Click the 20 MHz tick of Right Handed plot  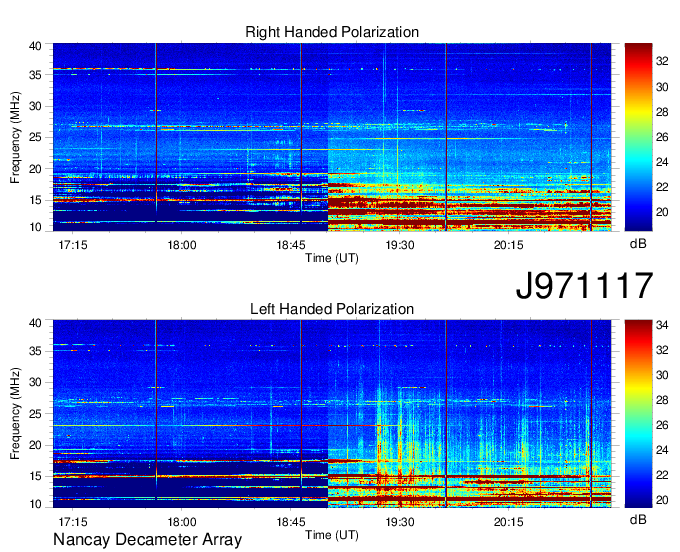[x=35, y=169]
